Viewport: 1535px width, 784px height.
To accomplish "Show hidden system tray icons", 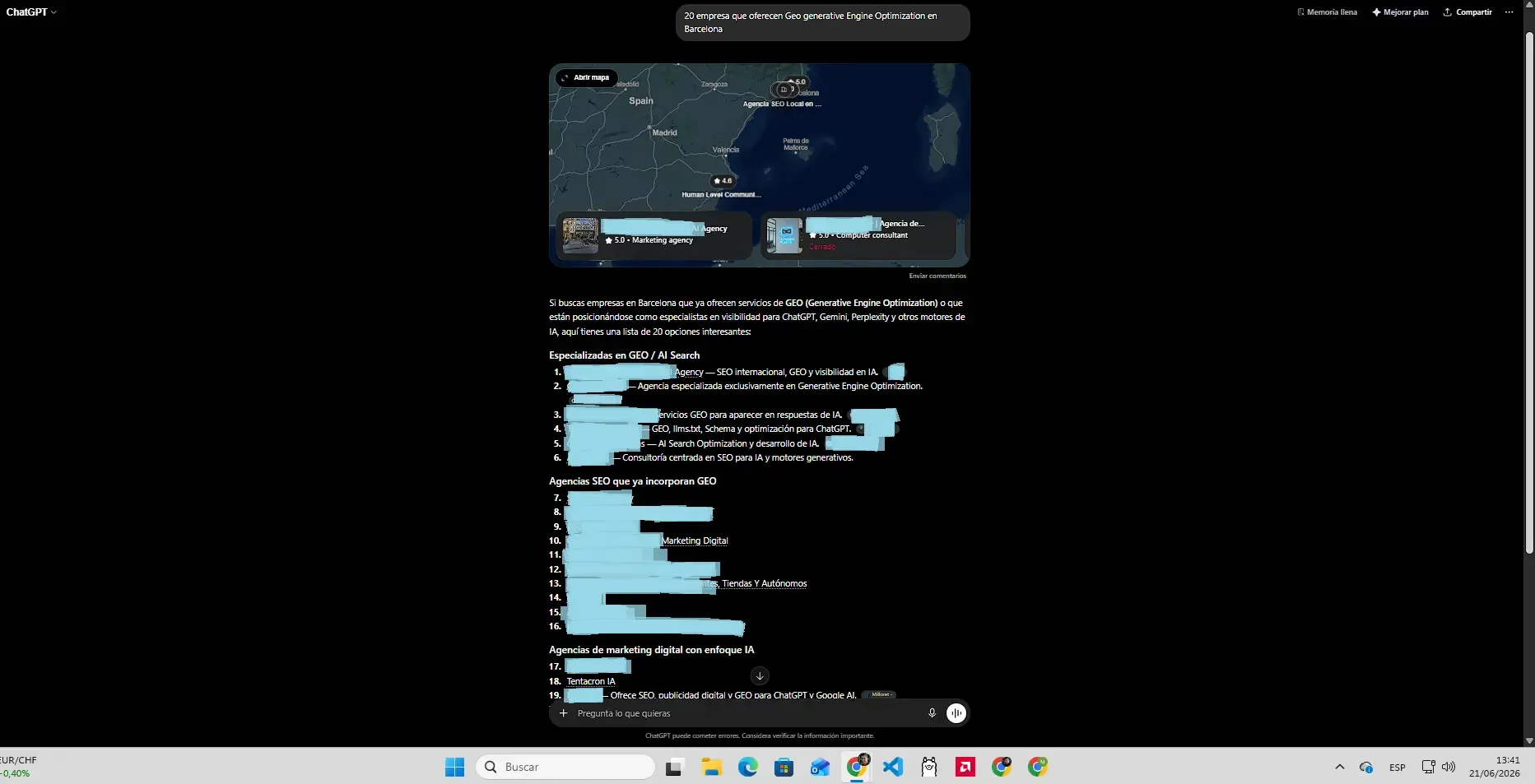I will pos(1339,767).
